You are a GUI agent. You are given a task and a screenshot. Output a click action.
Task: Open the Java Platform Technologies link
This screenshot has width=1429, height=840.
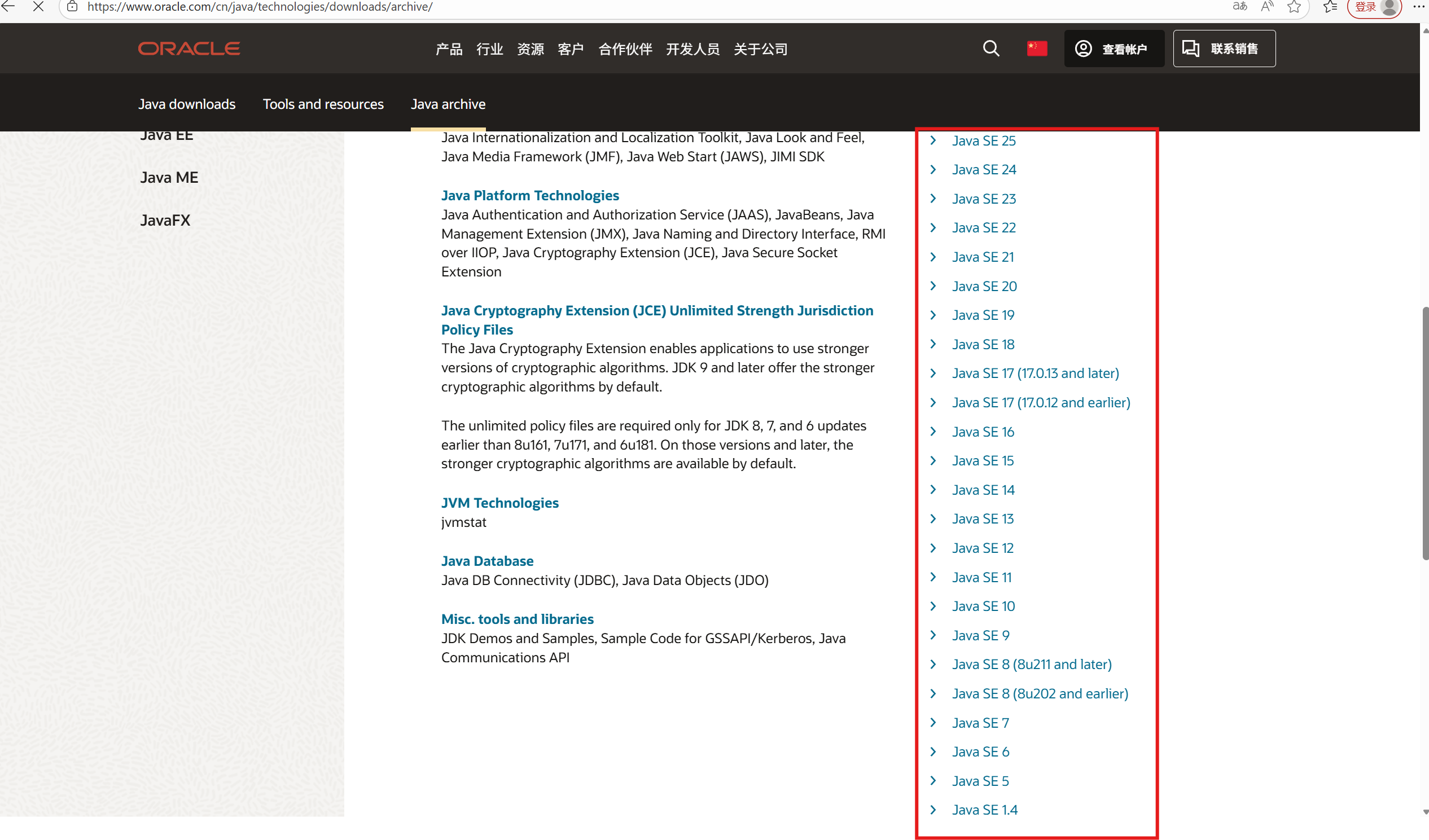529,195
